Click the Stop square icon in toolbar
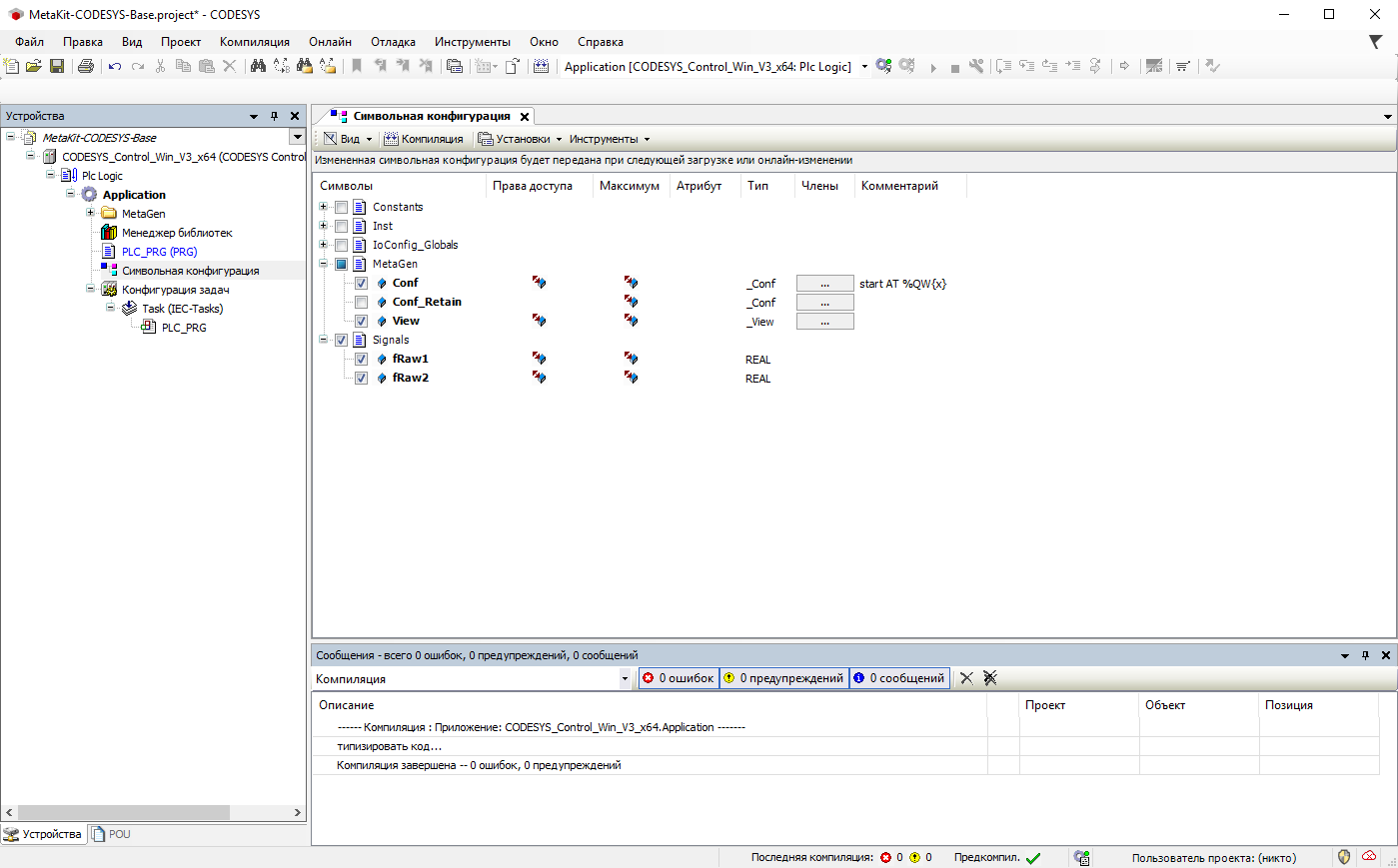The image size is (1398, 868). pos(955,67)
